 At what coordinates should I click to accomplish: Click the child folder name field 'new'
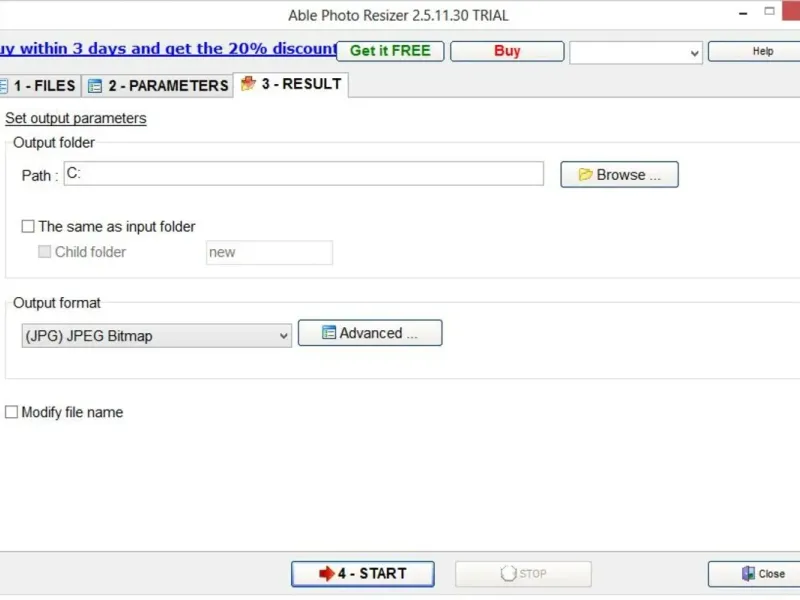pyautogui.click(x=269, y=253)
